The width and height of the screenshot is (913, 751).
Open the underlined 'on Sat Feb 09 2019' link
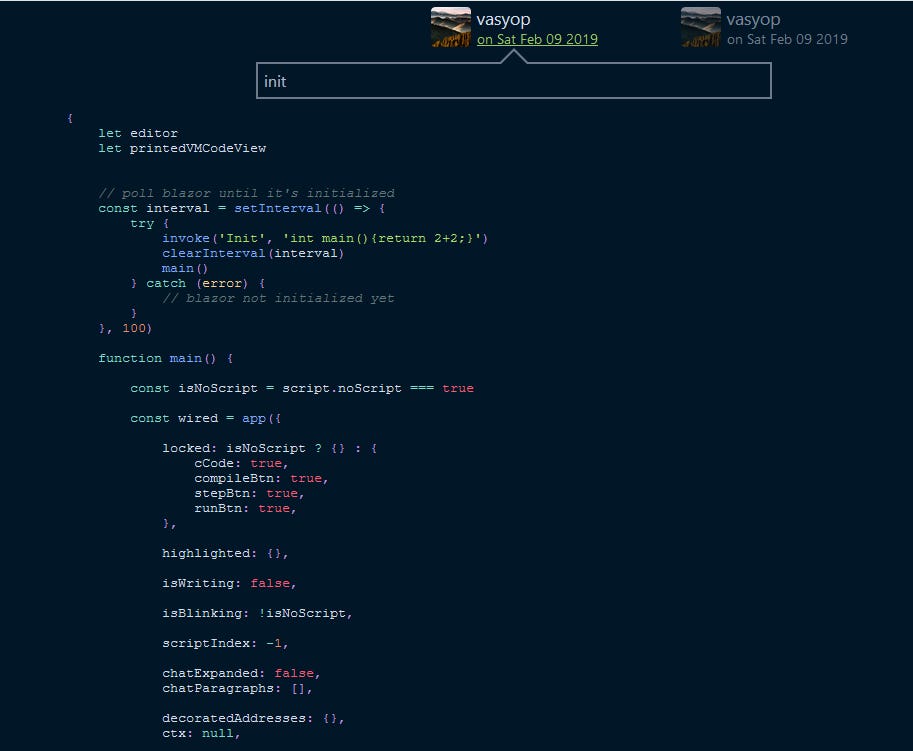point(537,39)
